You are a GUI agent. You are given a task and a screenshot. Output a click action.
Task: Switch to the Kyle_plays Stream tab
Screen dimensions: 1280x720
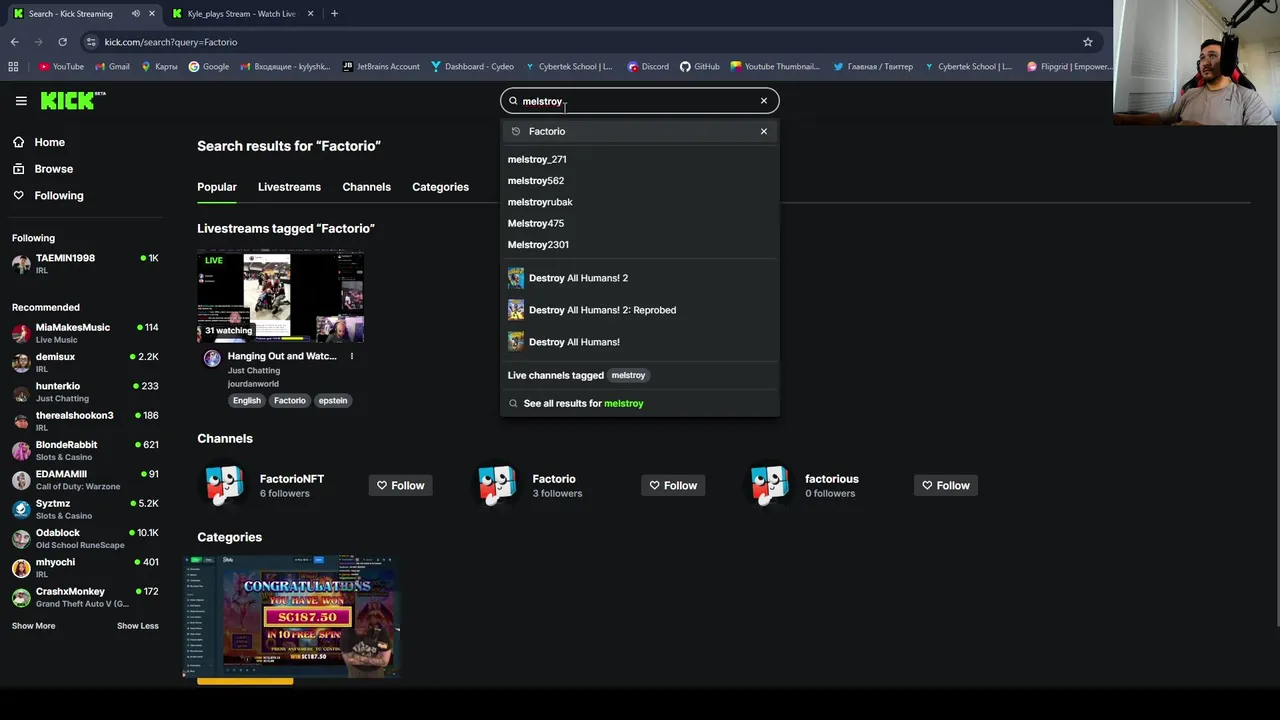(x=242, y=14)
